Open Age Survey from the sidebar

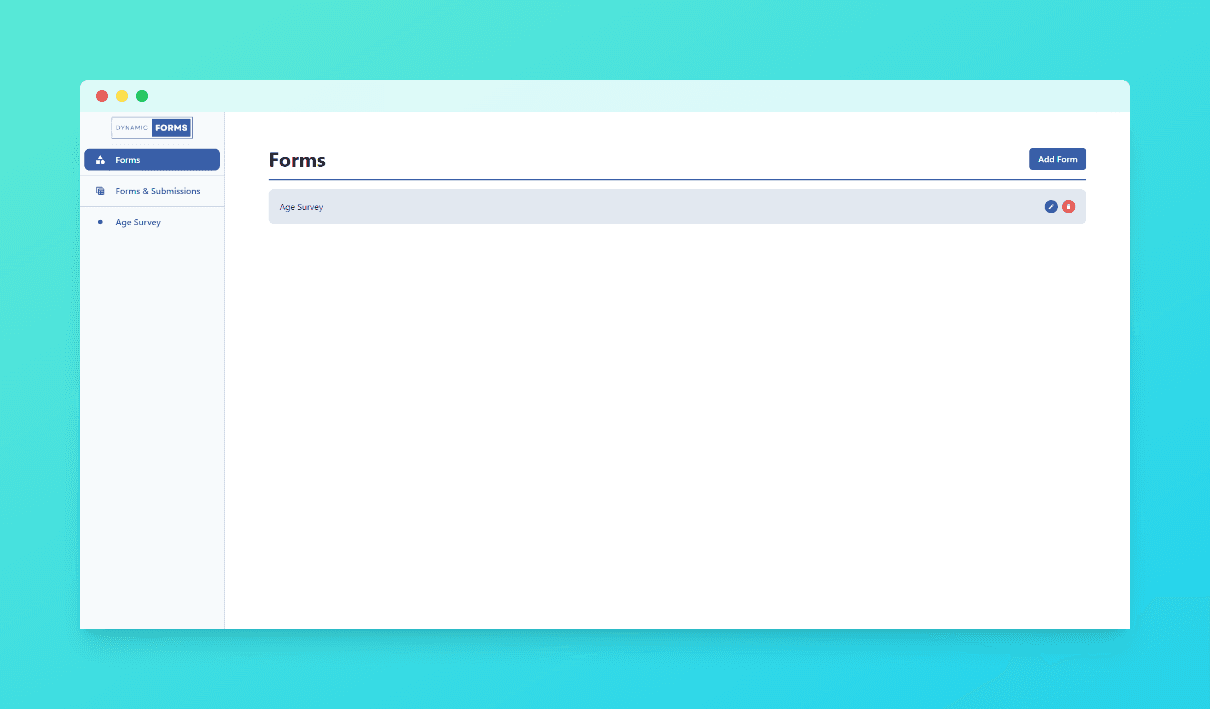pos(137,222)
